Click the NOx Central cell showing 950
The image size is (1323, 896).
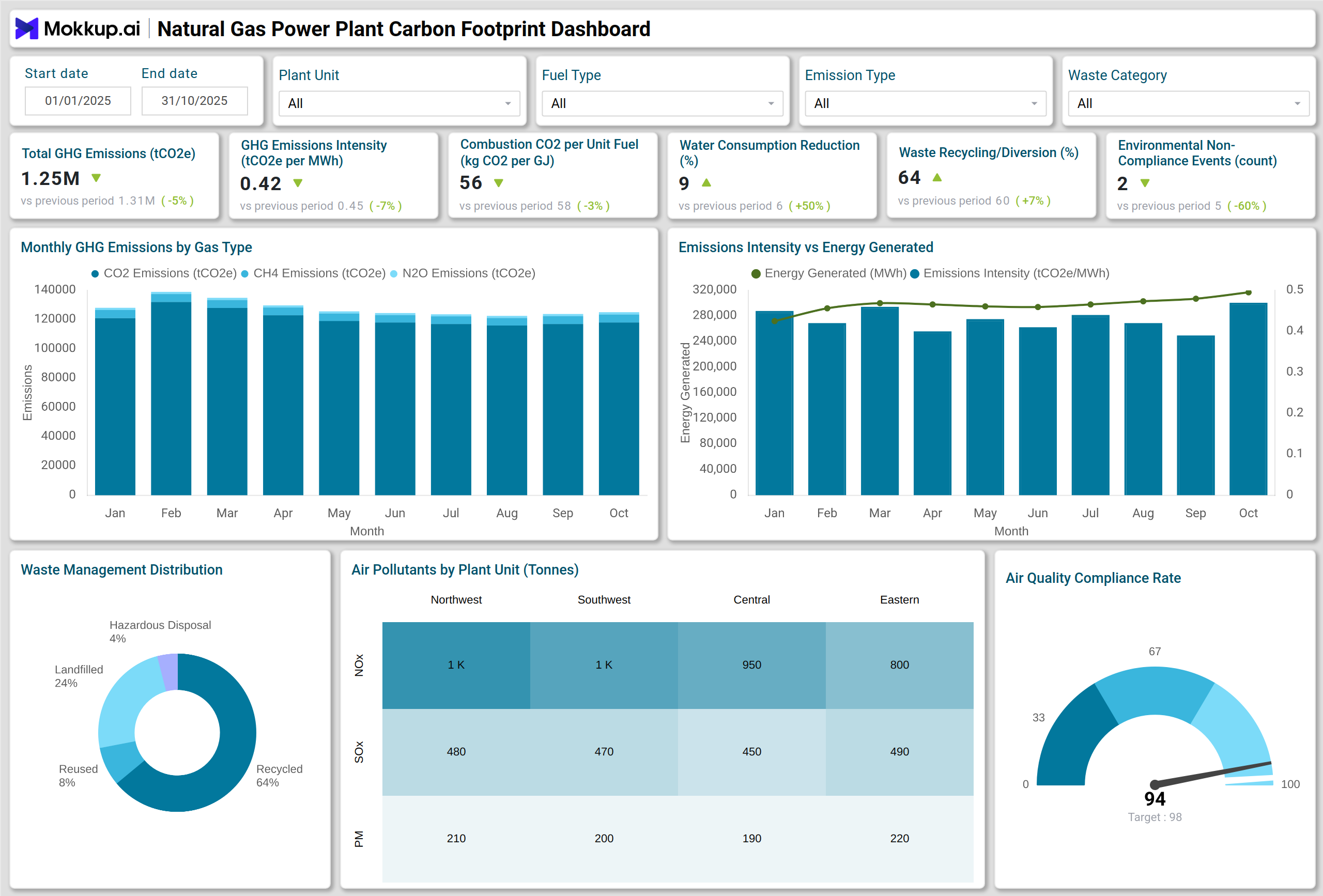click(751, 665)
